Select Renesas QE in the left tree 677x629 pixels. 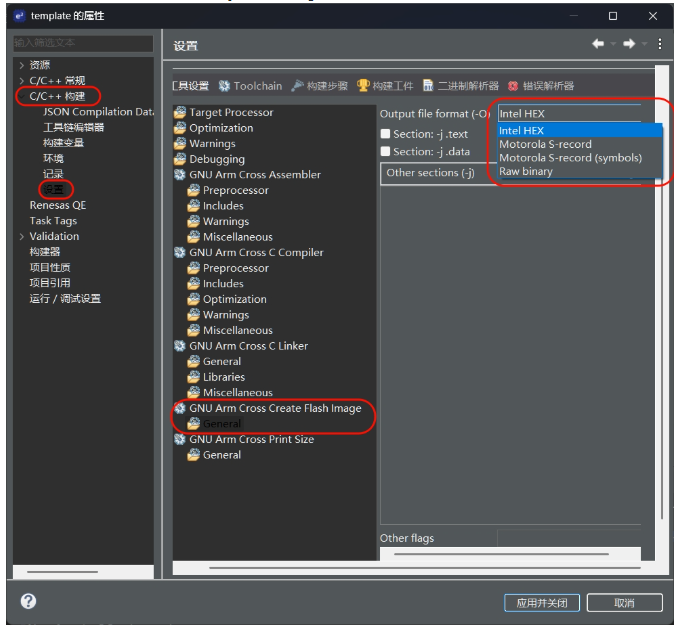click(x=57, y=205)
